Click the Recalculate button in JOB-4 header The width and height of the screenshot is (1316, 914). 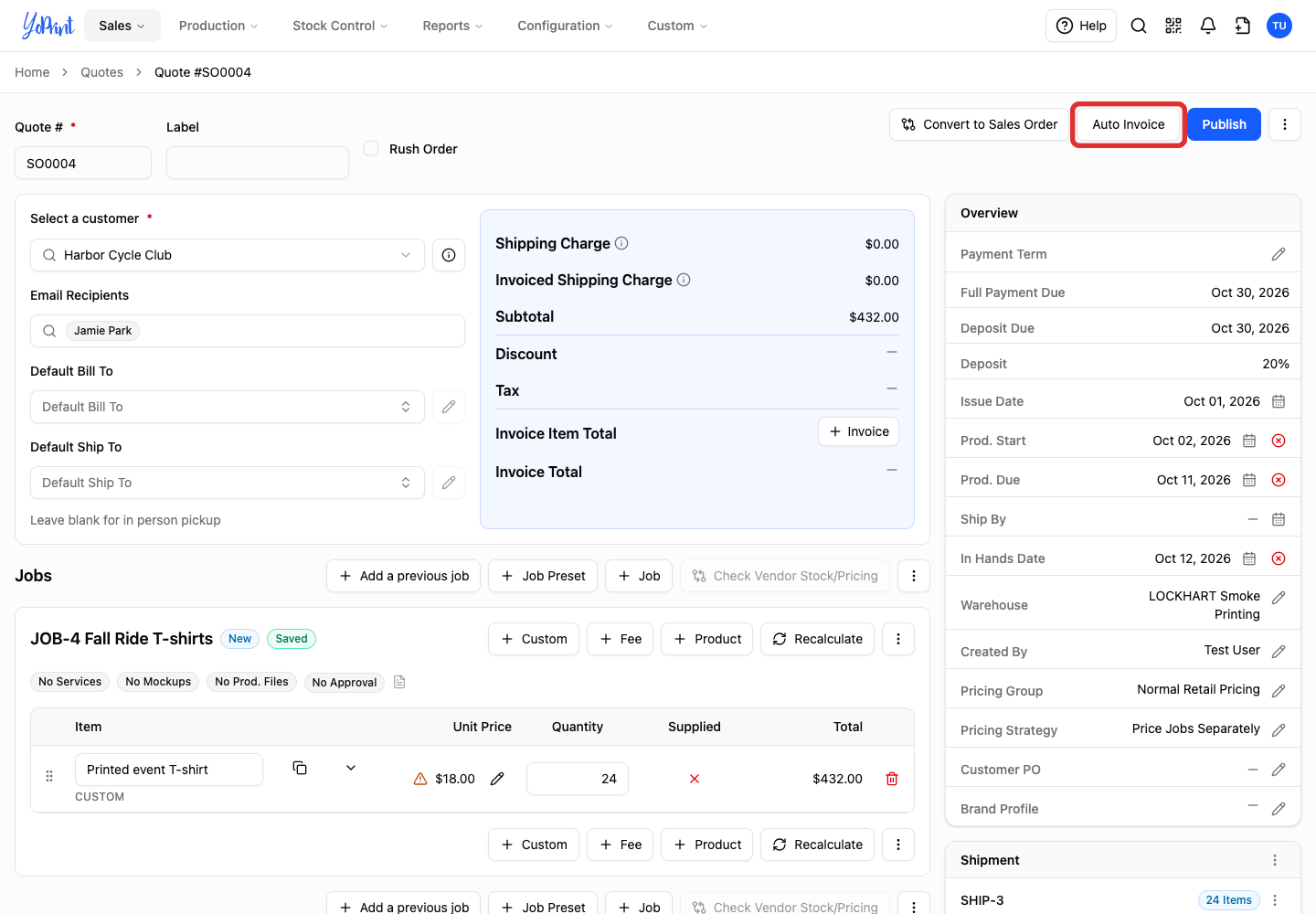[818, 639]
